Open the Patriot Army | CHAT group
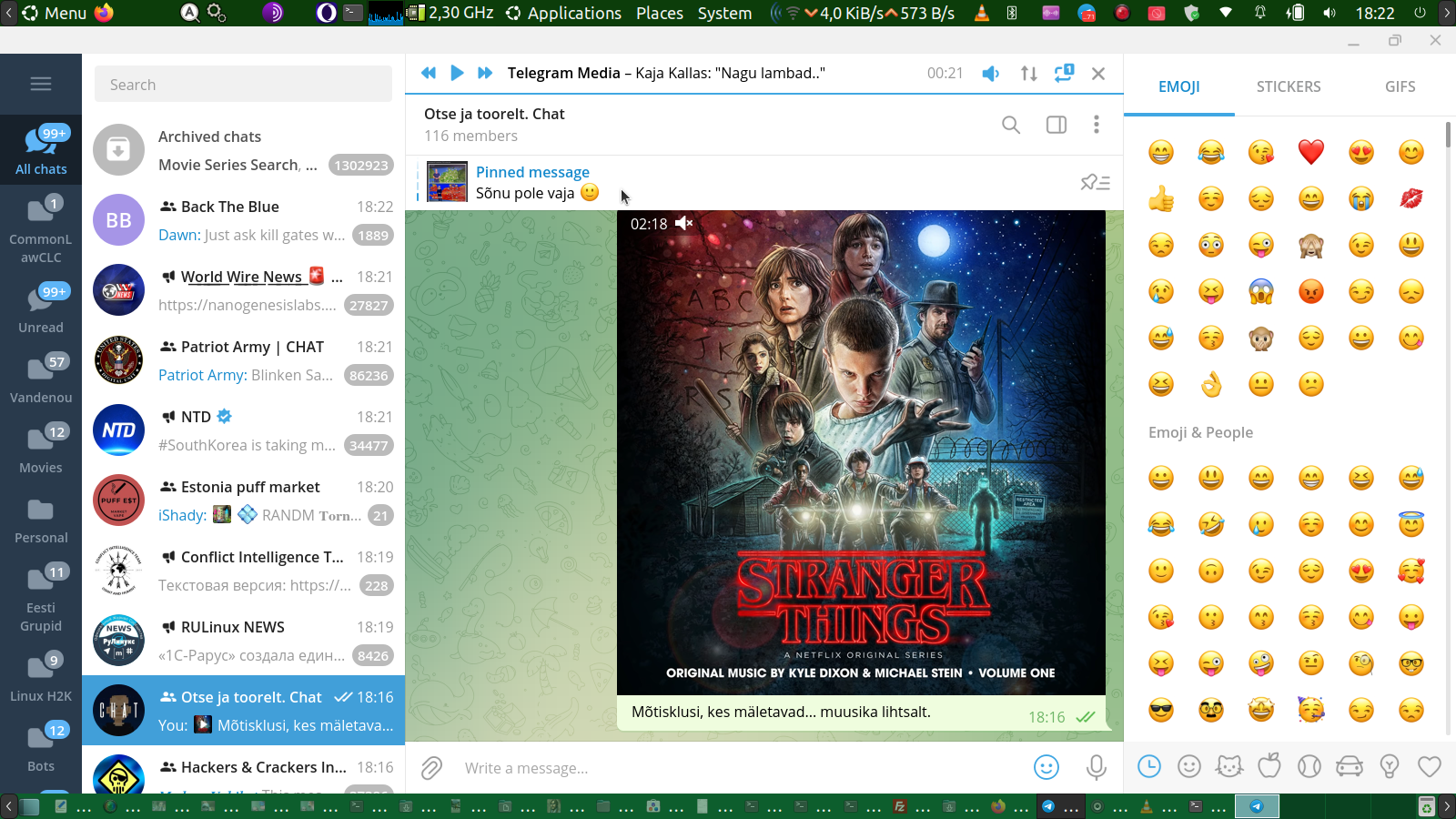1456x819 pixels. pos(243,360)
